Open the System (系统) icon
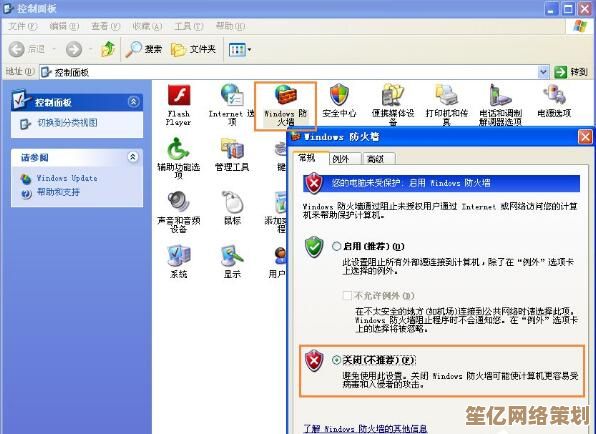The width and height of the screenshot is (596, 434). [x=179, y=262]
